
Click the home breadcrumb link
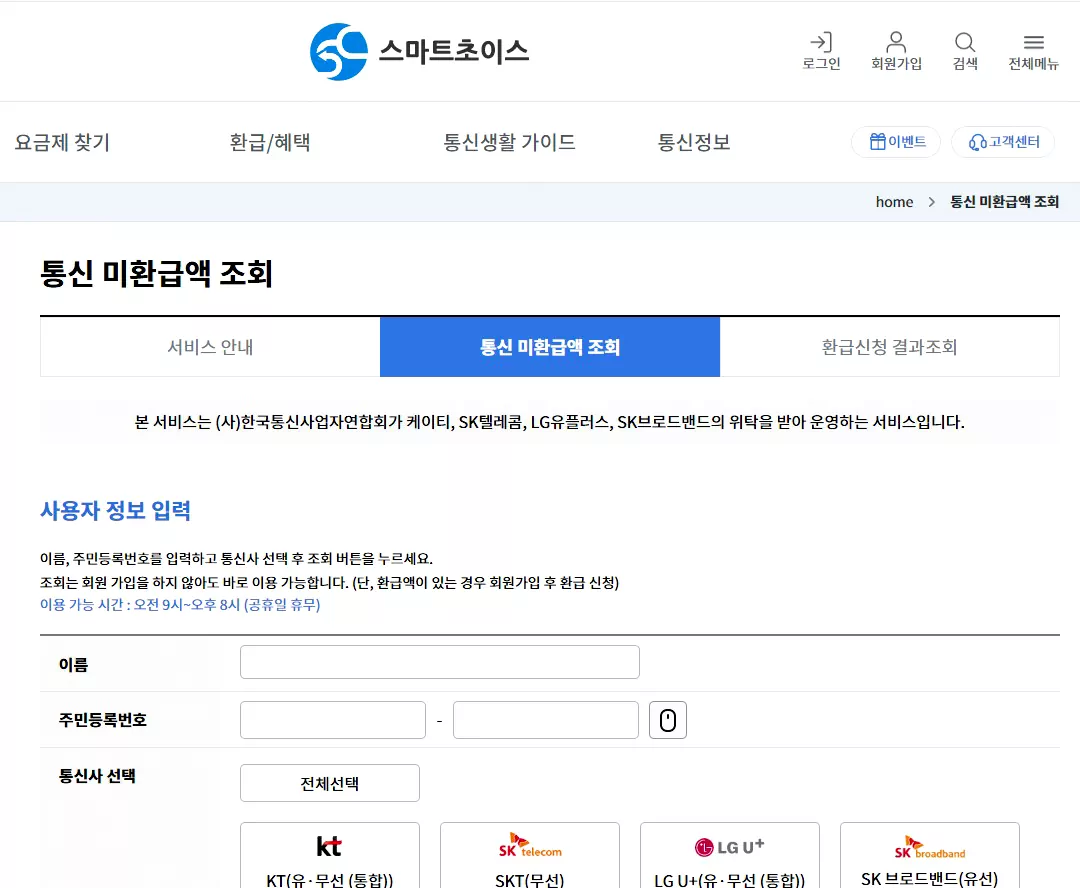click(894, 201)
